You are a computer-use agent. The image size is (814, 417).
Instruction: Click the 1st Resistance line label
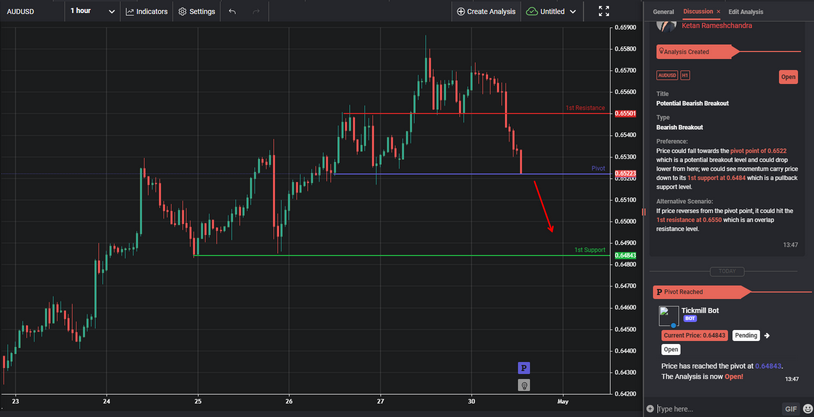click(x=585, y=108)
